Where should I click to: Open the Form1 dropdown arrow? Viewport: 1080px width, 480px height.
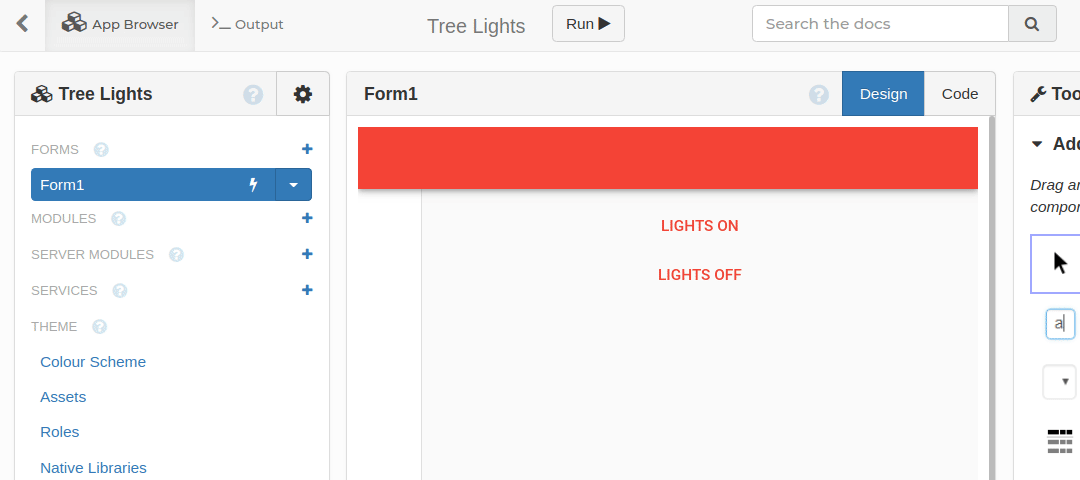point(293,185)
